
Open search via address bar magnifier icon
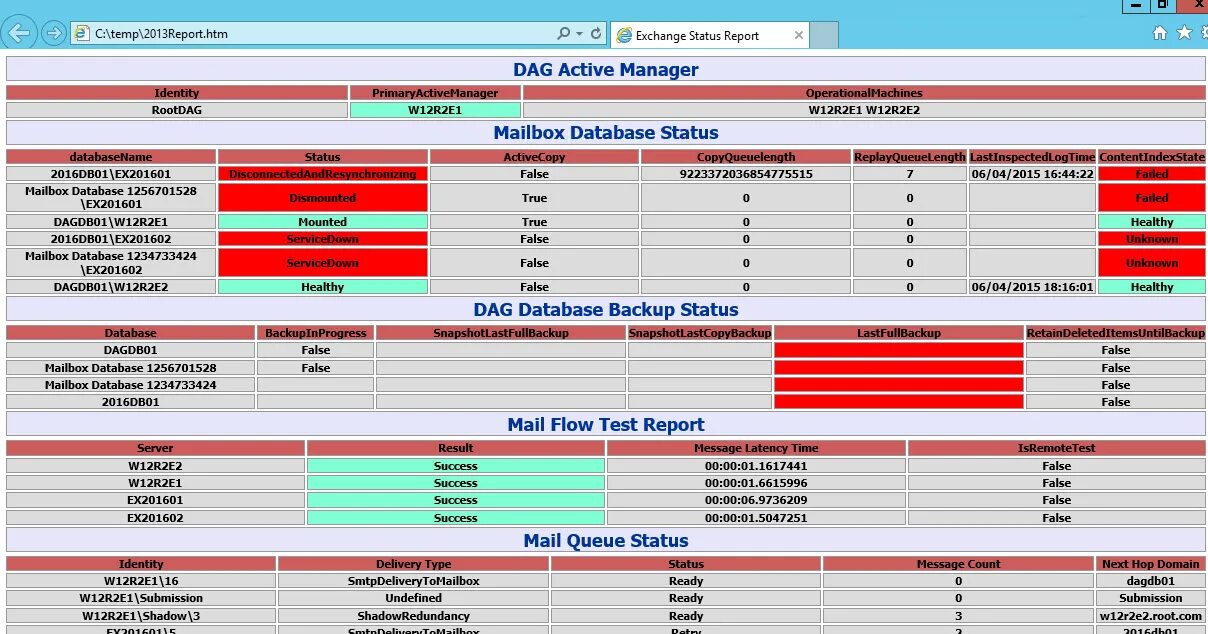564,33
